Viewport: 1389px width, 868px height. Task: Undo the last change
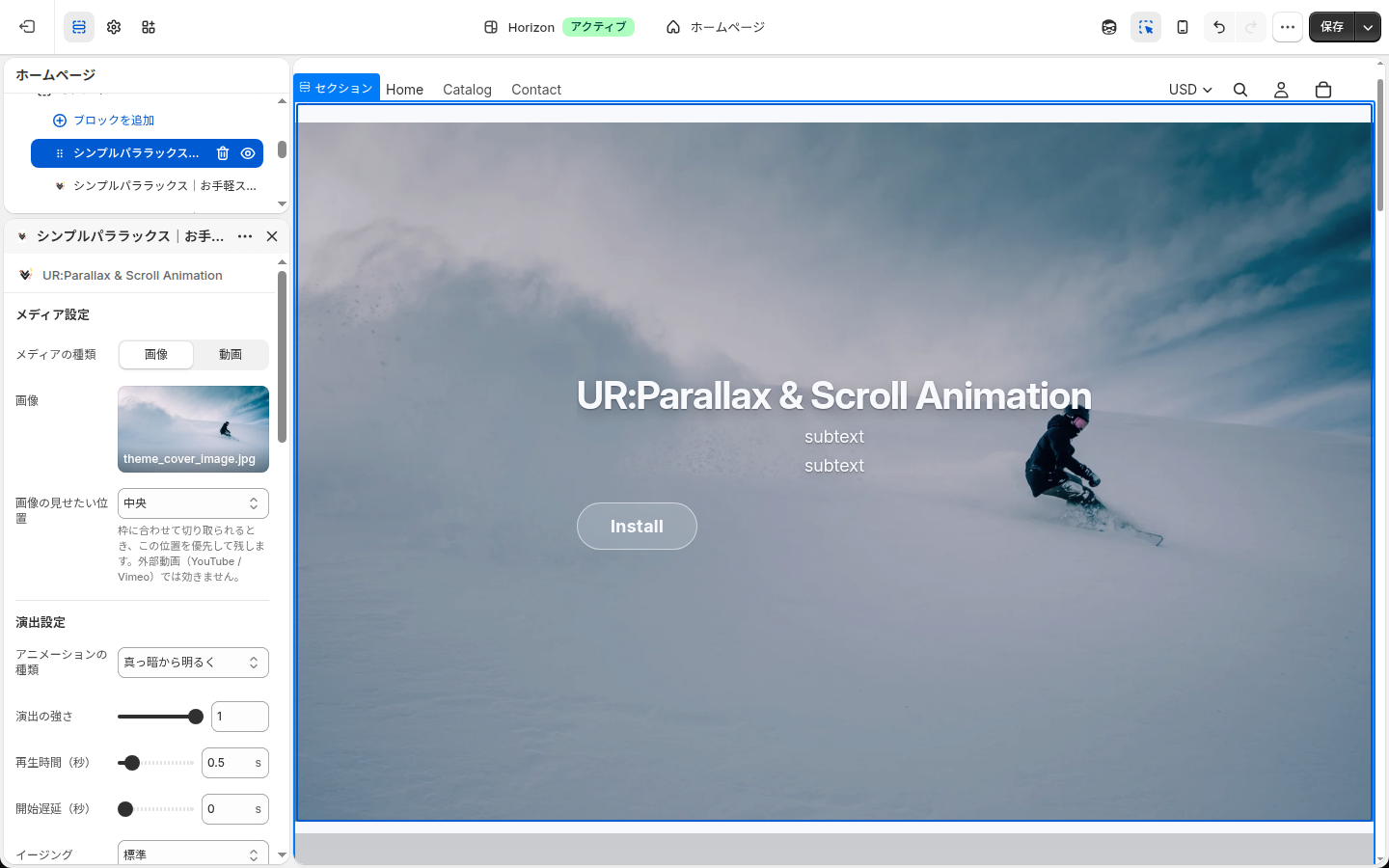[1219, 27]
